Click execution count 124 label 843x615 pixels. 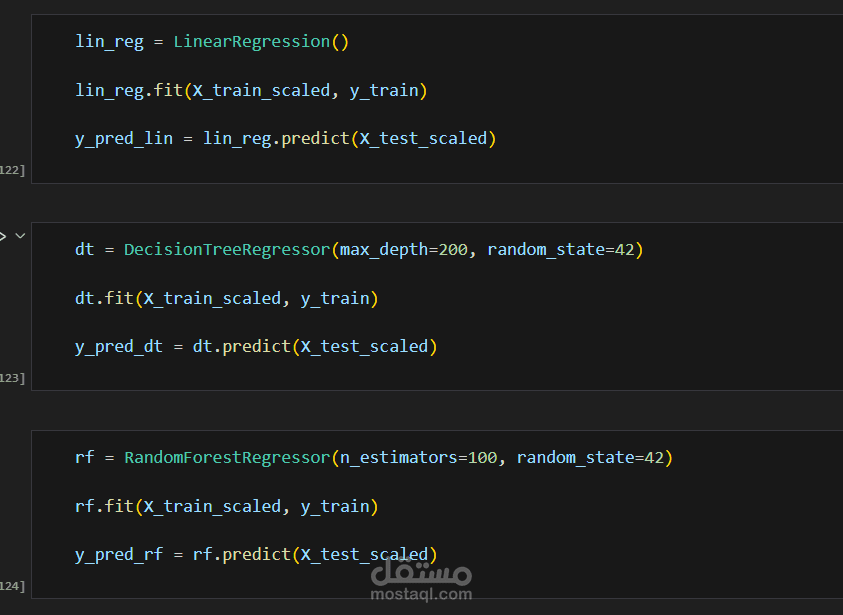tap(12, 586)
